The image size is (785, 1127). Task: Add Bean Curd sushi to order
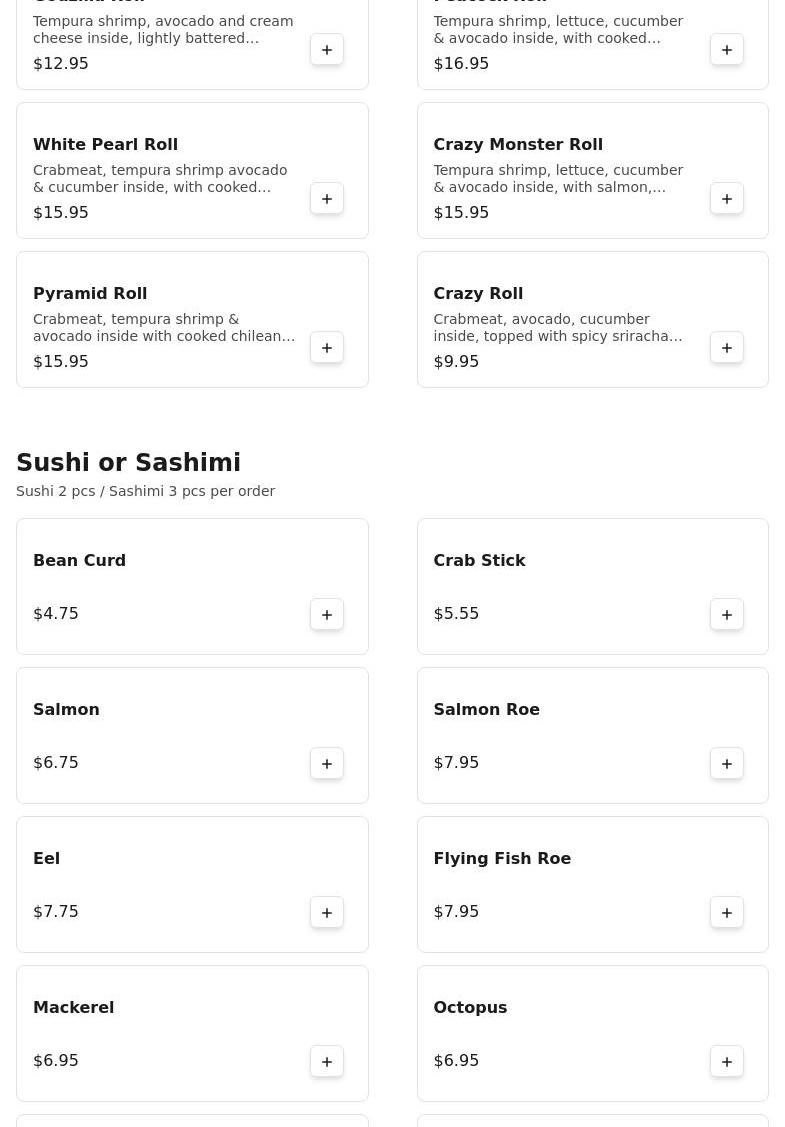327,615
